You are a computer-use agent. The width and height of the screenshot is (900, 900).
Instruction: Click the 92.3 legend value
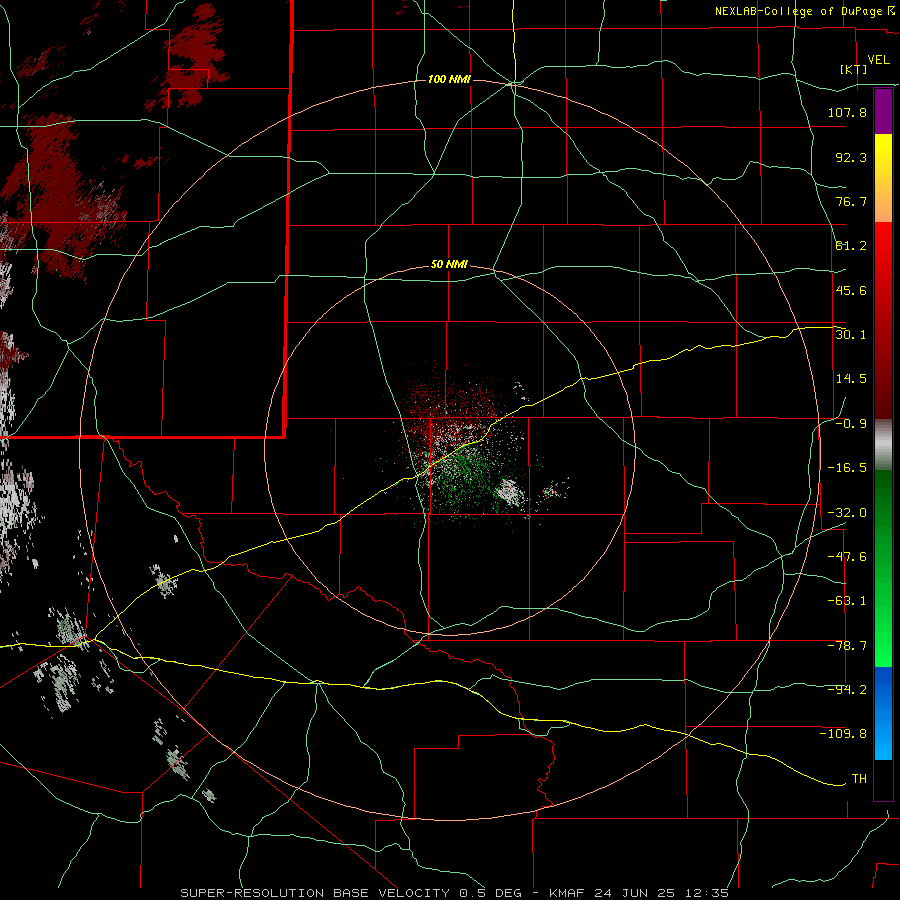[x=851, y=157]
